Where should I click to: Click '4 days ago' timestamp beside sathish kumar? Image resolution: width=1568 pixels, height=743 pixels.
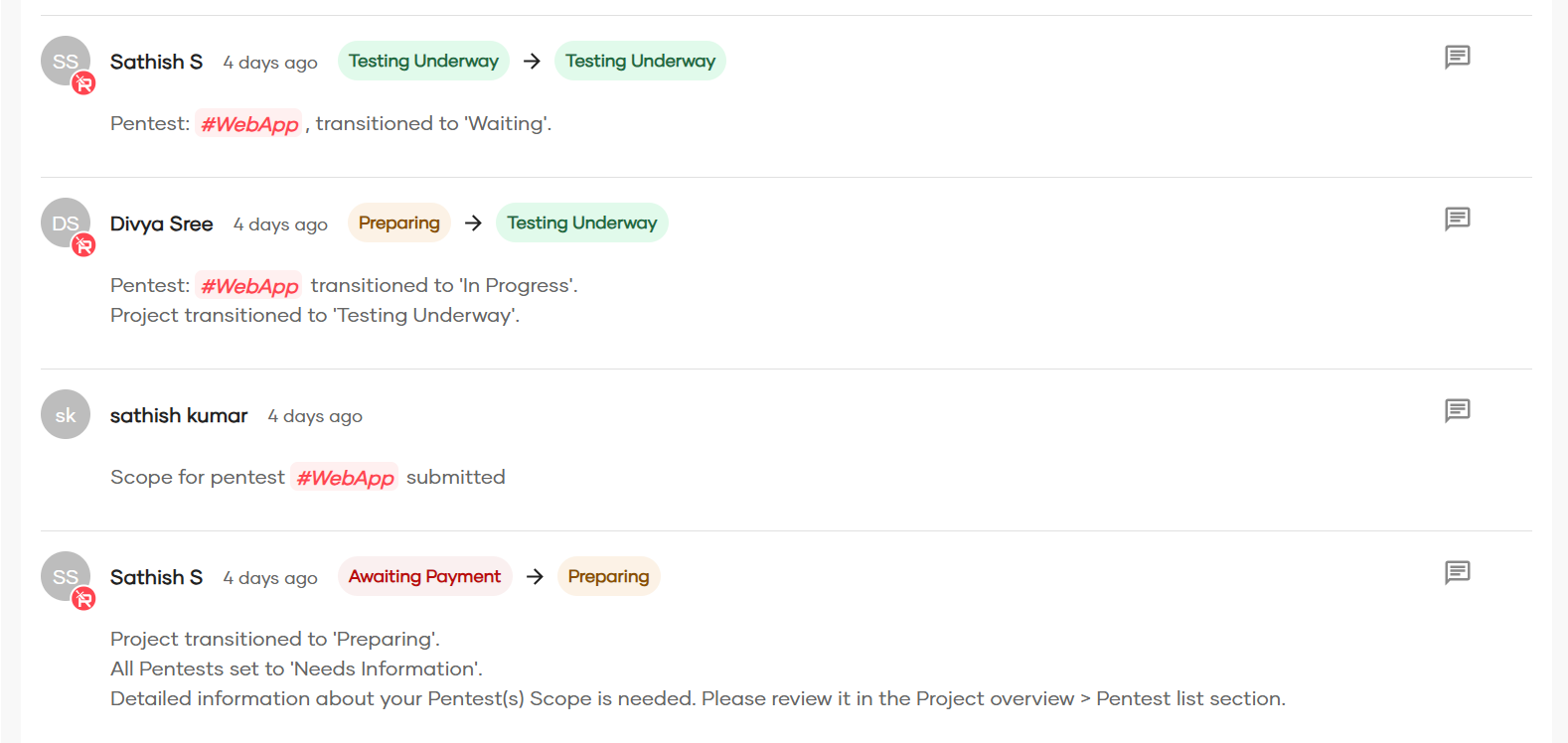315,416
